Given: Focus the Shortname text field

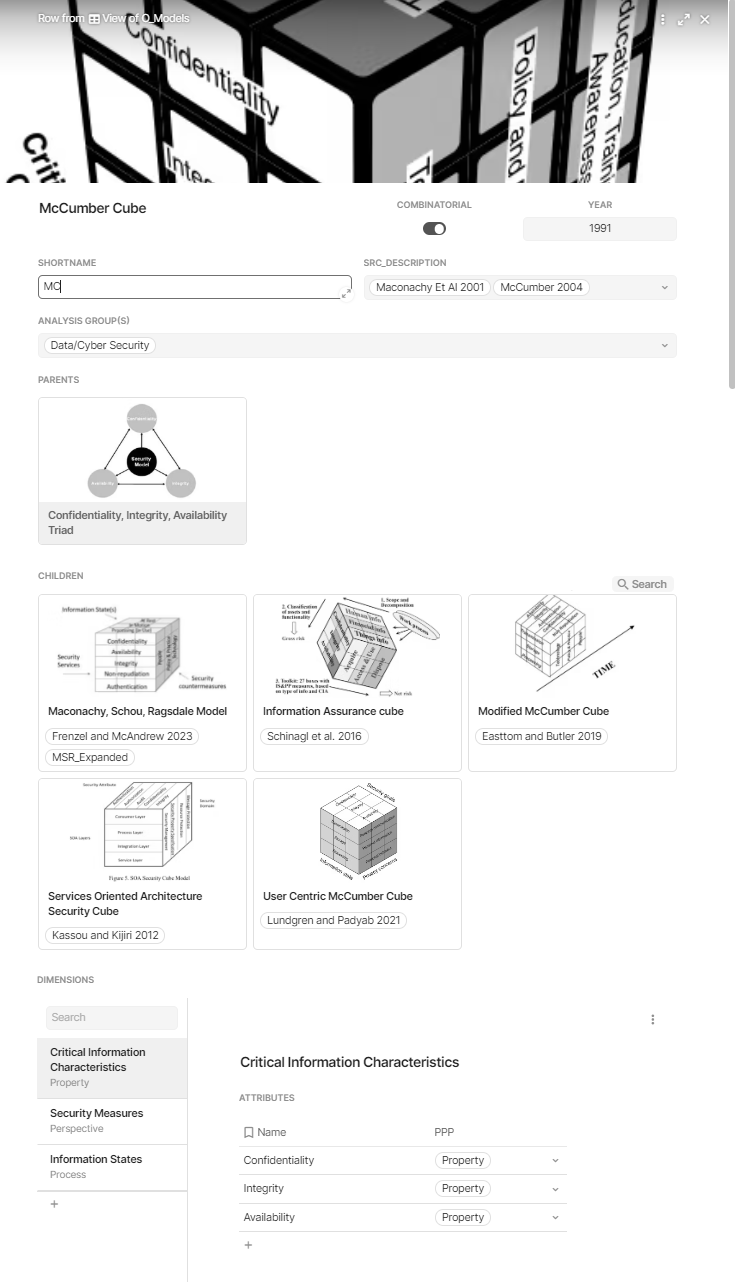Looking at the screenshot, I should [x=194, y=287].
